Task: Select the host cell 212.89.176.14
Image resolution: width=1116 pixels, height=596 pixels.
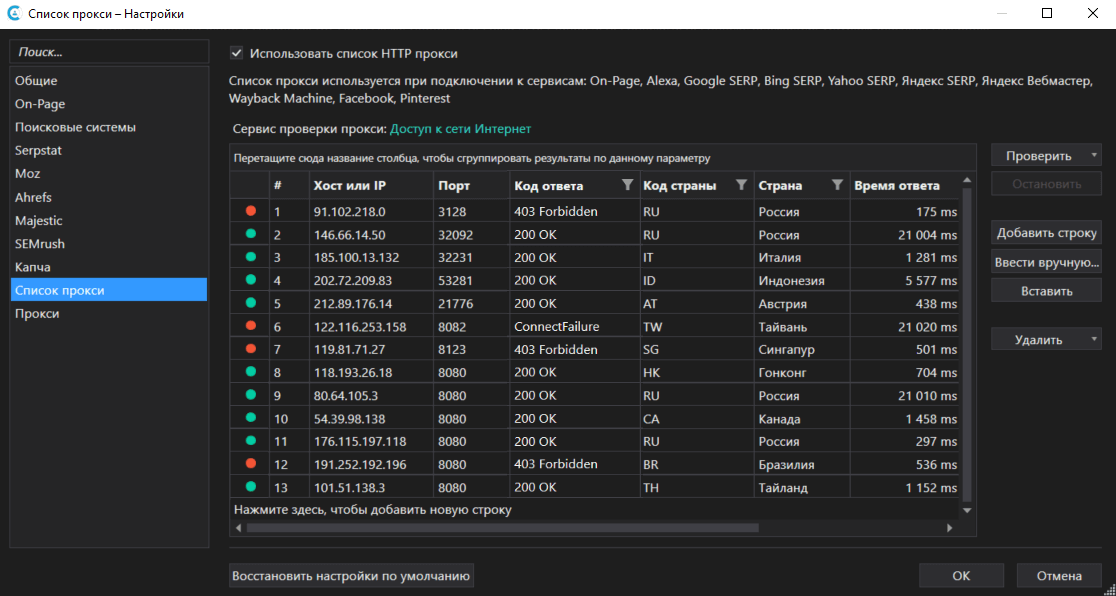Action: tap(371, 304)
